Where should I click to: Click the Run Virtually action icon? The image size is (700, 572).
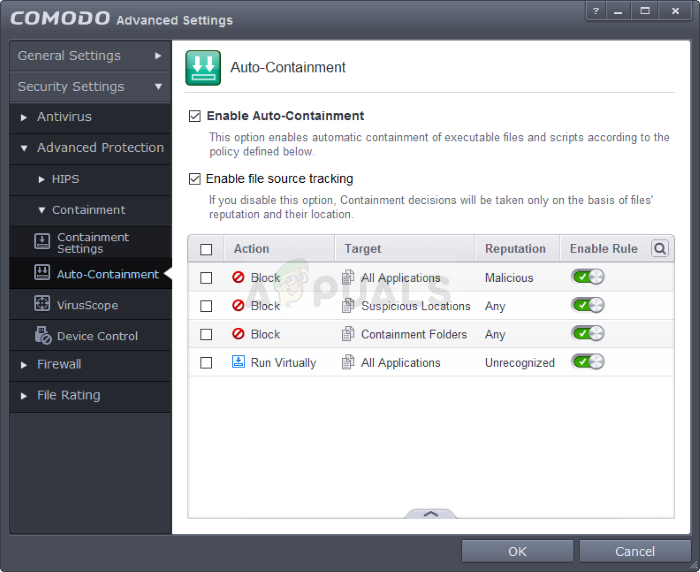(238, 362)
